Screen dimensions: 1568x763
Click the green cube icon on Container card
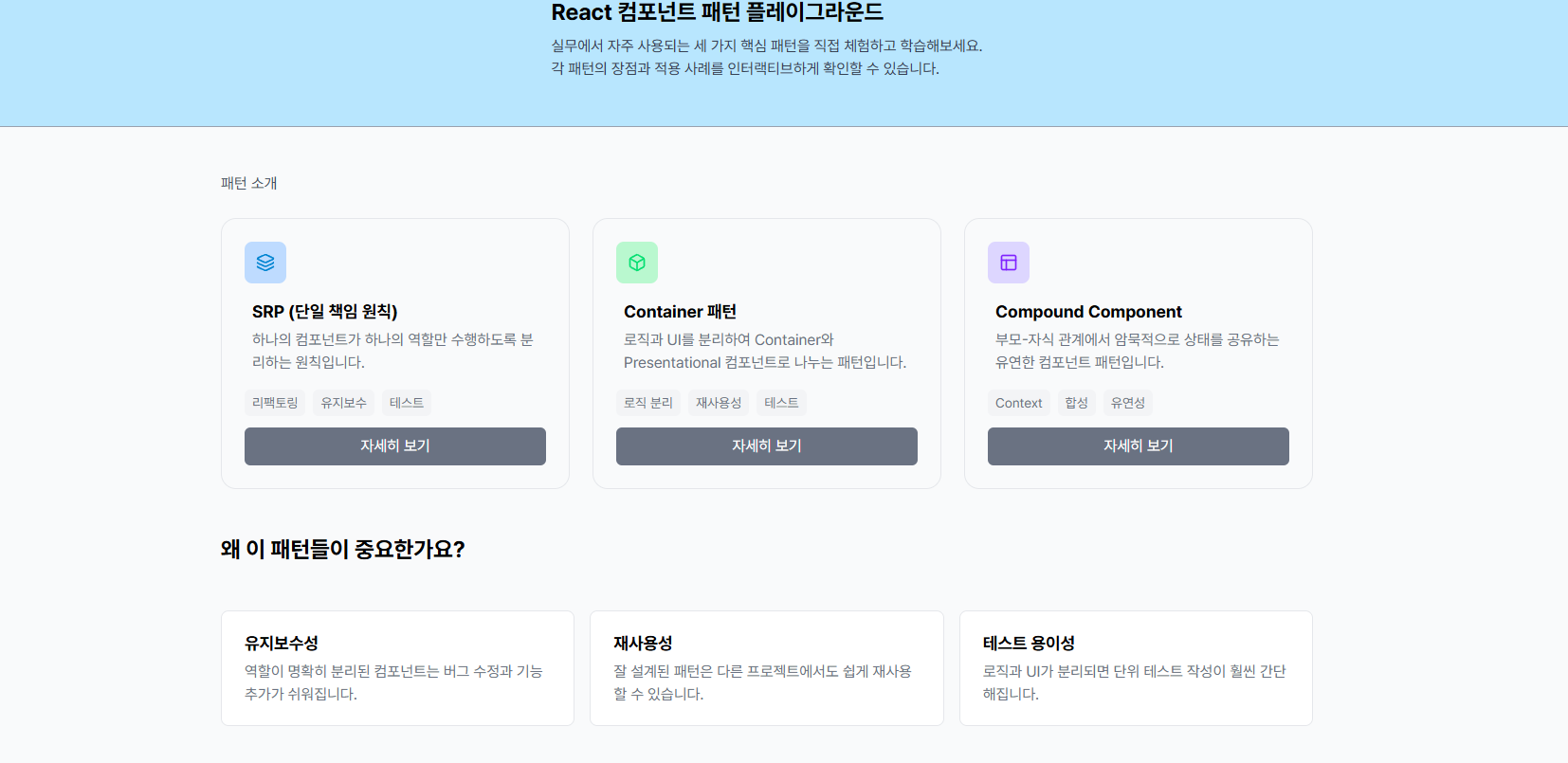[x=637, y=263]
